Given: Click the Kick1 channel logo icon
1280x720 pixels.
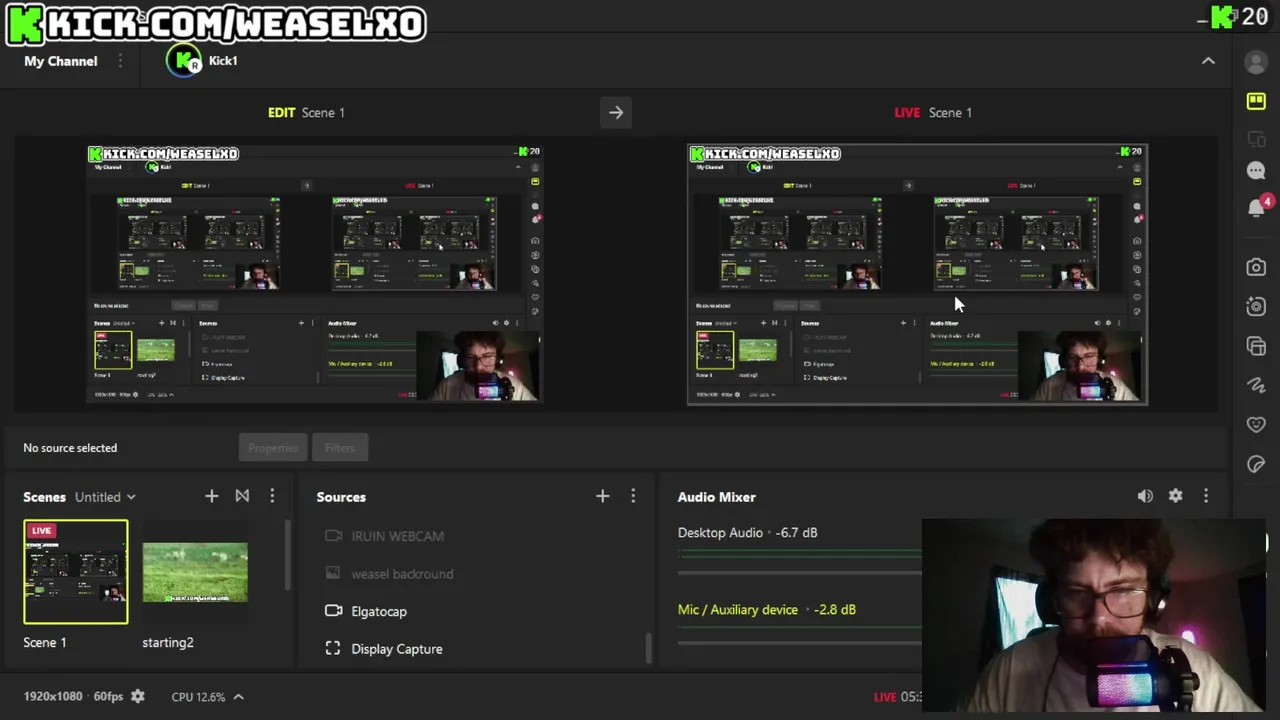Looking at the screenshot, I should 184,61.
